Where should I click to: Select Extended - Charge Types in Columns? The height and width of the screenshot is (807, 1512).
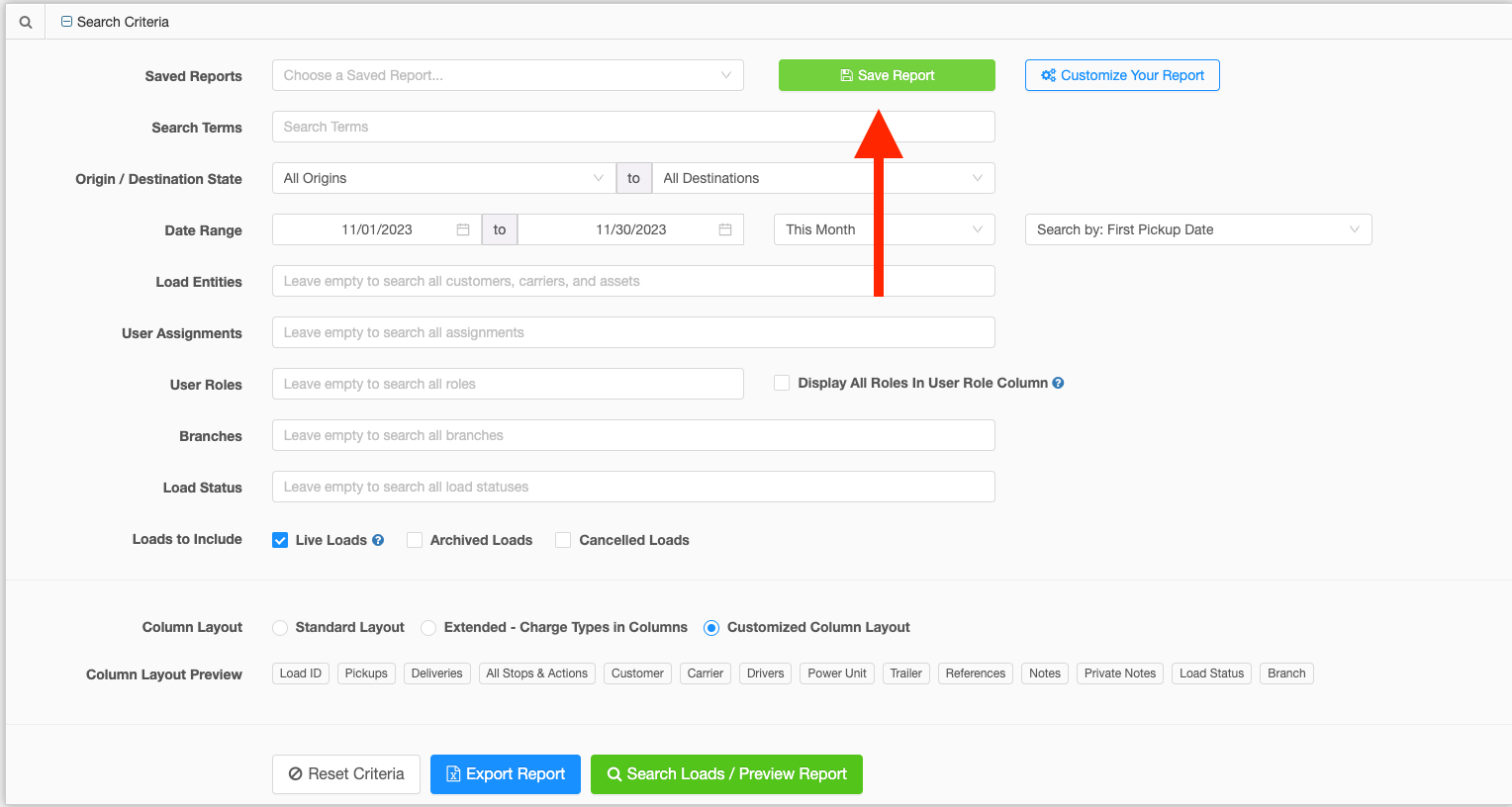pos(428,627)
